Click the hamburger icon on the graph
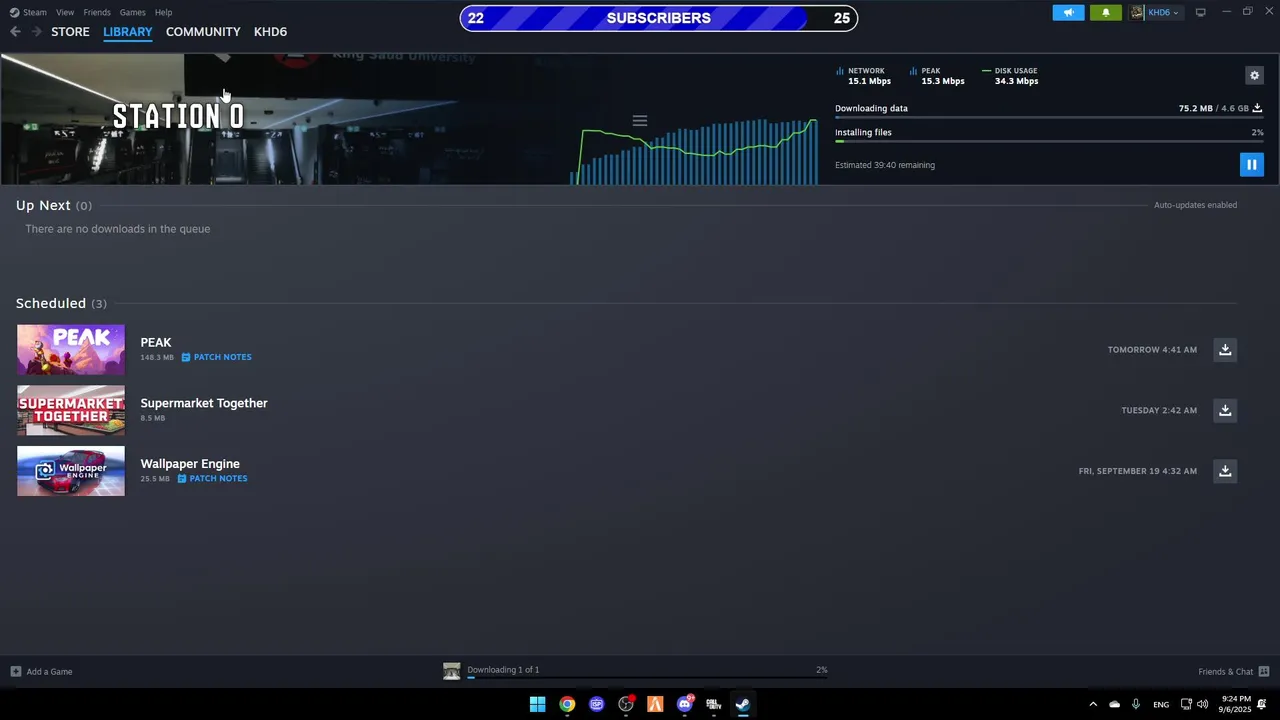Screen dimensions: 1280x720 pos(640,121)
